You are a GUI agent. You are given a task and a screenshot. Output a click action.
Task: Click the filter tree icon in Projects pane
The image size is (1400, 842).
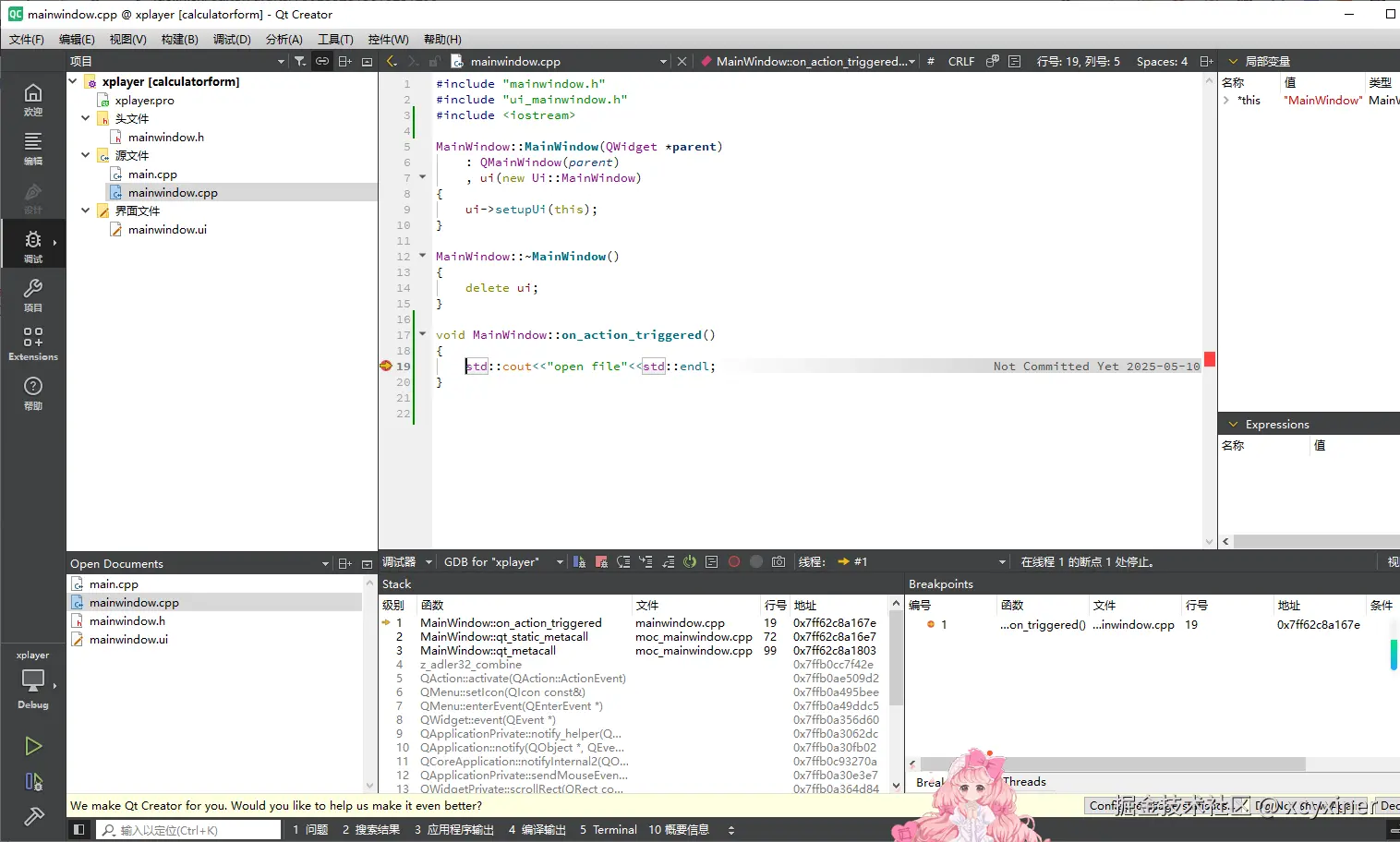coord(300,61)
